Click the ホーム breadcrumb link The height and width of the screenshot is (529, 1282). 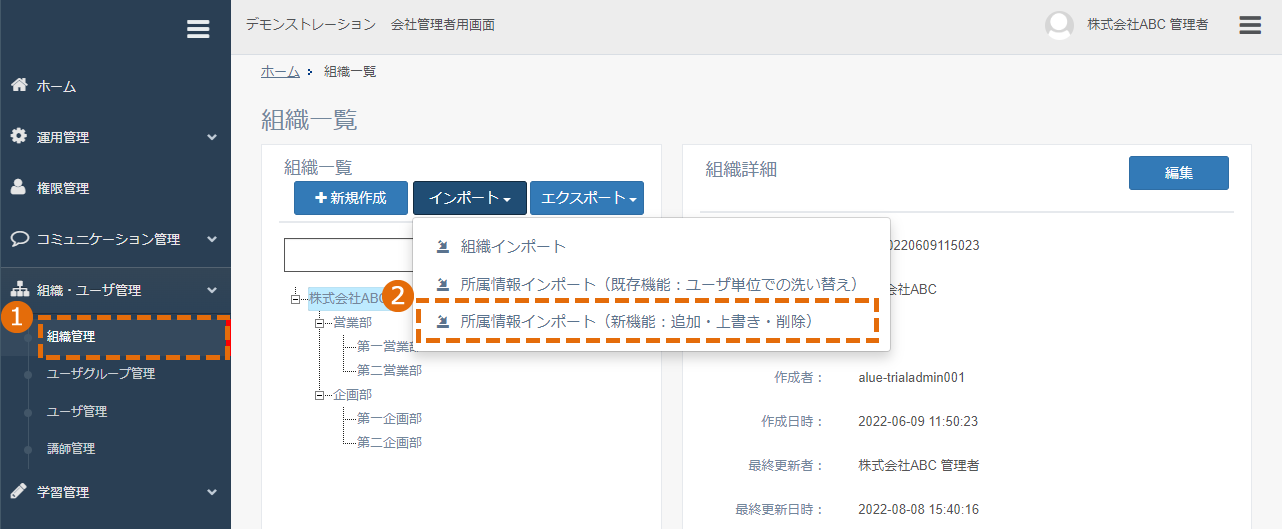point(280,71)
